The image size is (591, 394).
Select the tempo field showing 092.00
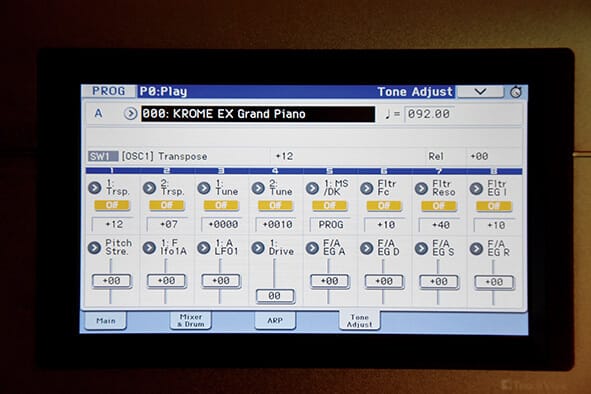pyautogui.click(x=430, y=114)
